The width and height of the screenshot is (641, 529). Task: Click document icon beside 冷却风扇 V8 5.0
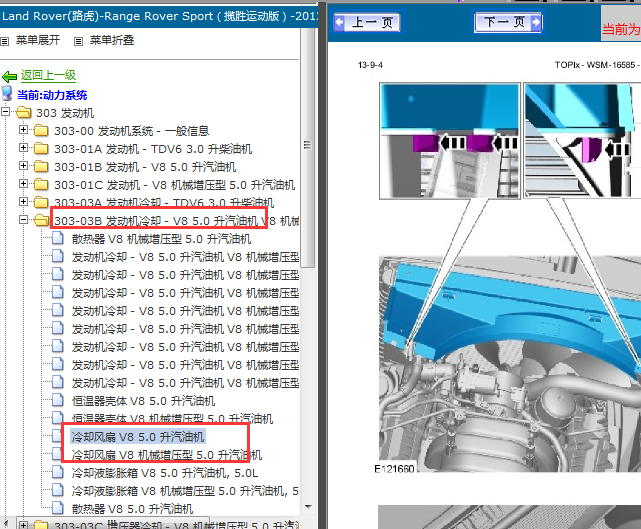click(58, 436)
